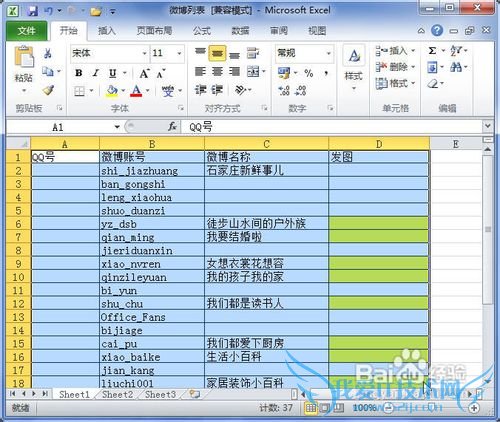Viewport: 500px width, 422px height.
Task: Click the Find and Select binoculars icon
Action: click(456, 67)
